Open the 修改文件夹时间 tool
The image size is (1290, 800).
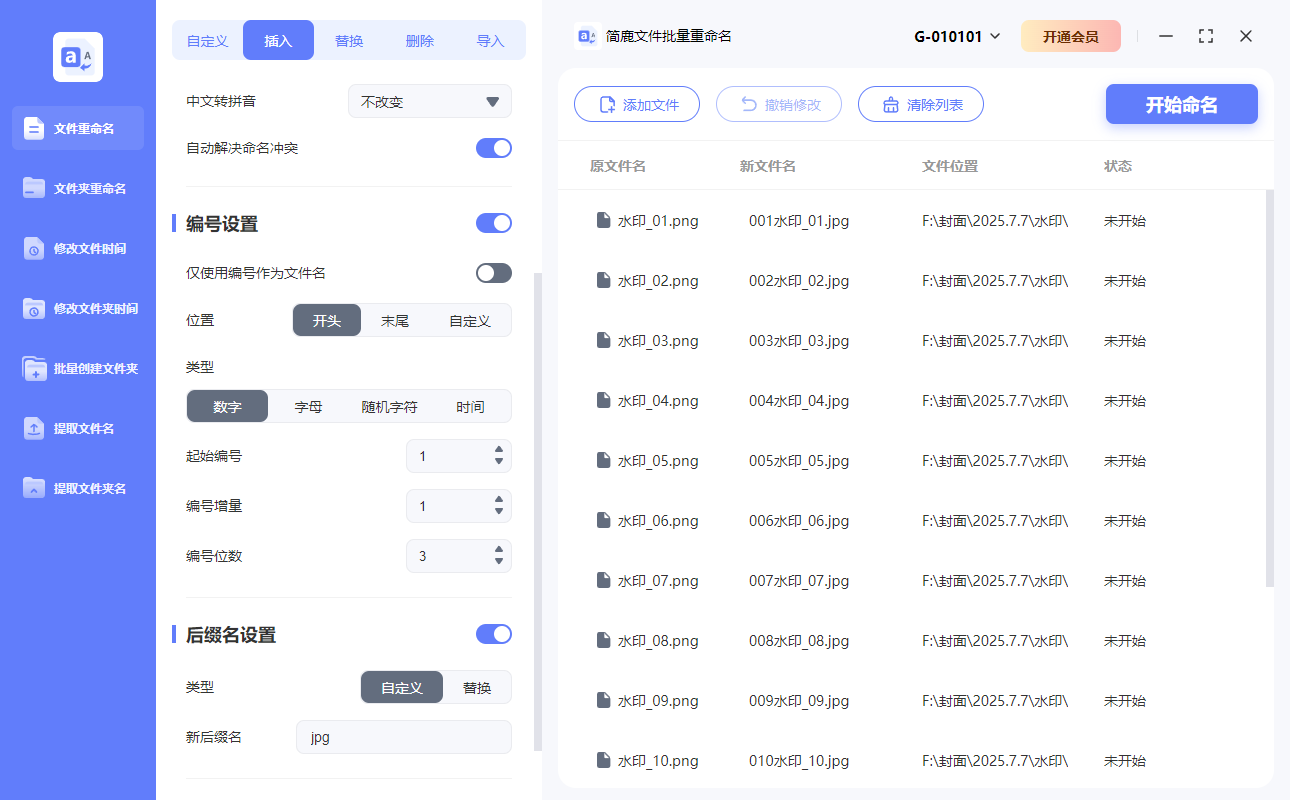point(77,308)
